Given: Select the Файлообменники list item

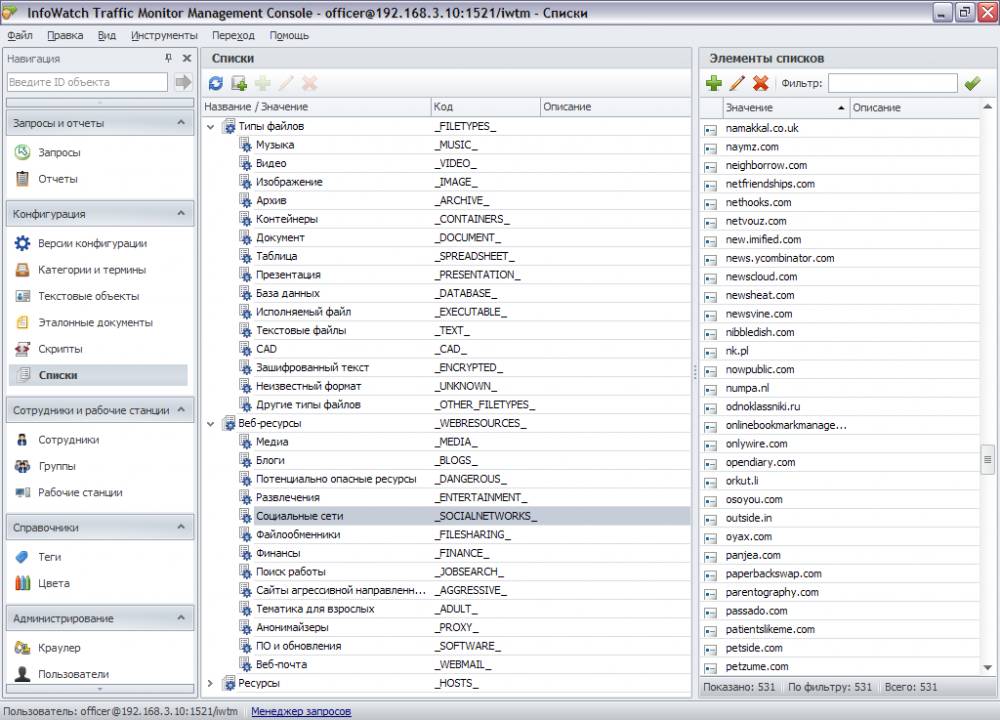Looking at the screenshot, I should tap(298, 534).
